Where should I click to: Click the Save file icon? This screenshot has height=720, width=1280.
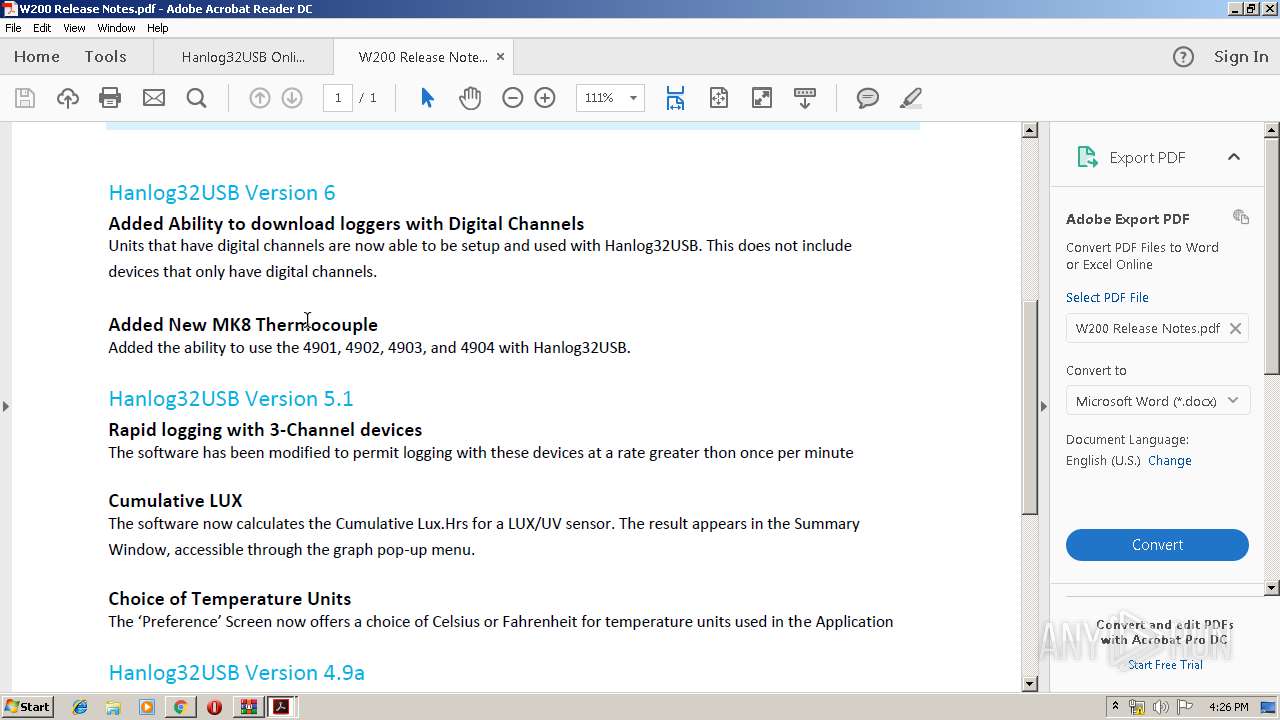[25, 98]
